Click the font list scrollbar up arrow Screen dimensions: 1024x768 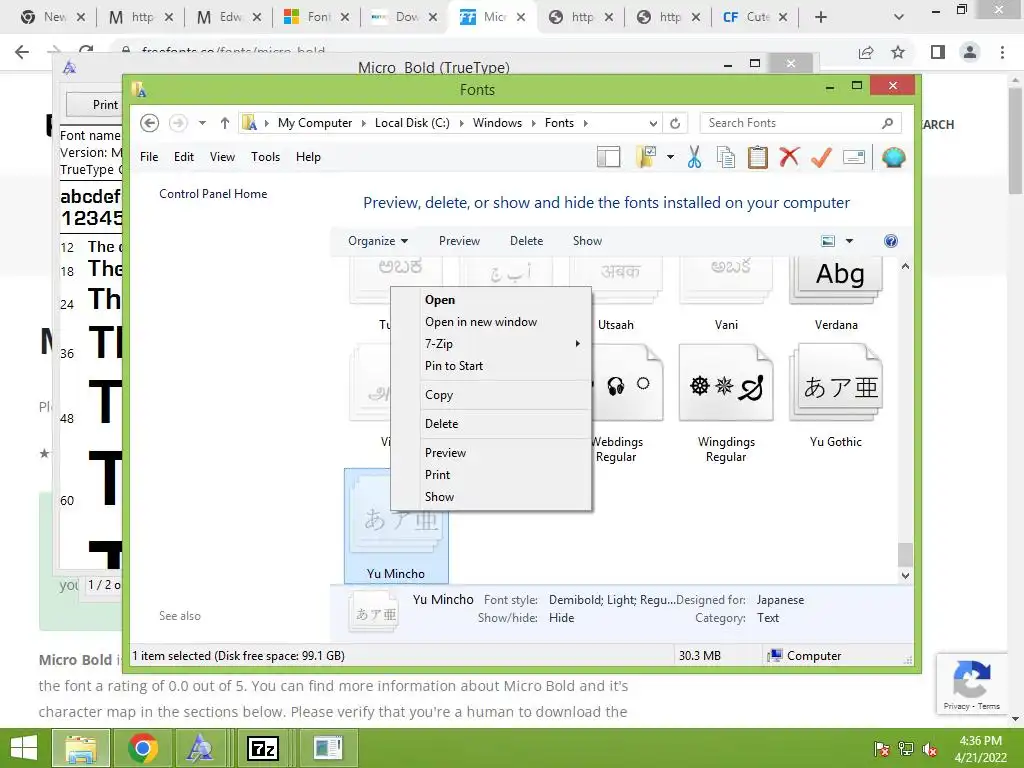905,266
